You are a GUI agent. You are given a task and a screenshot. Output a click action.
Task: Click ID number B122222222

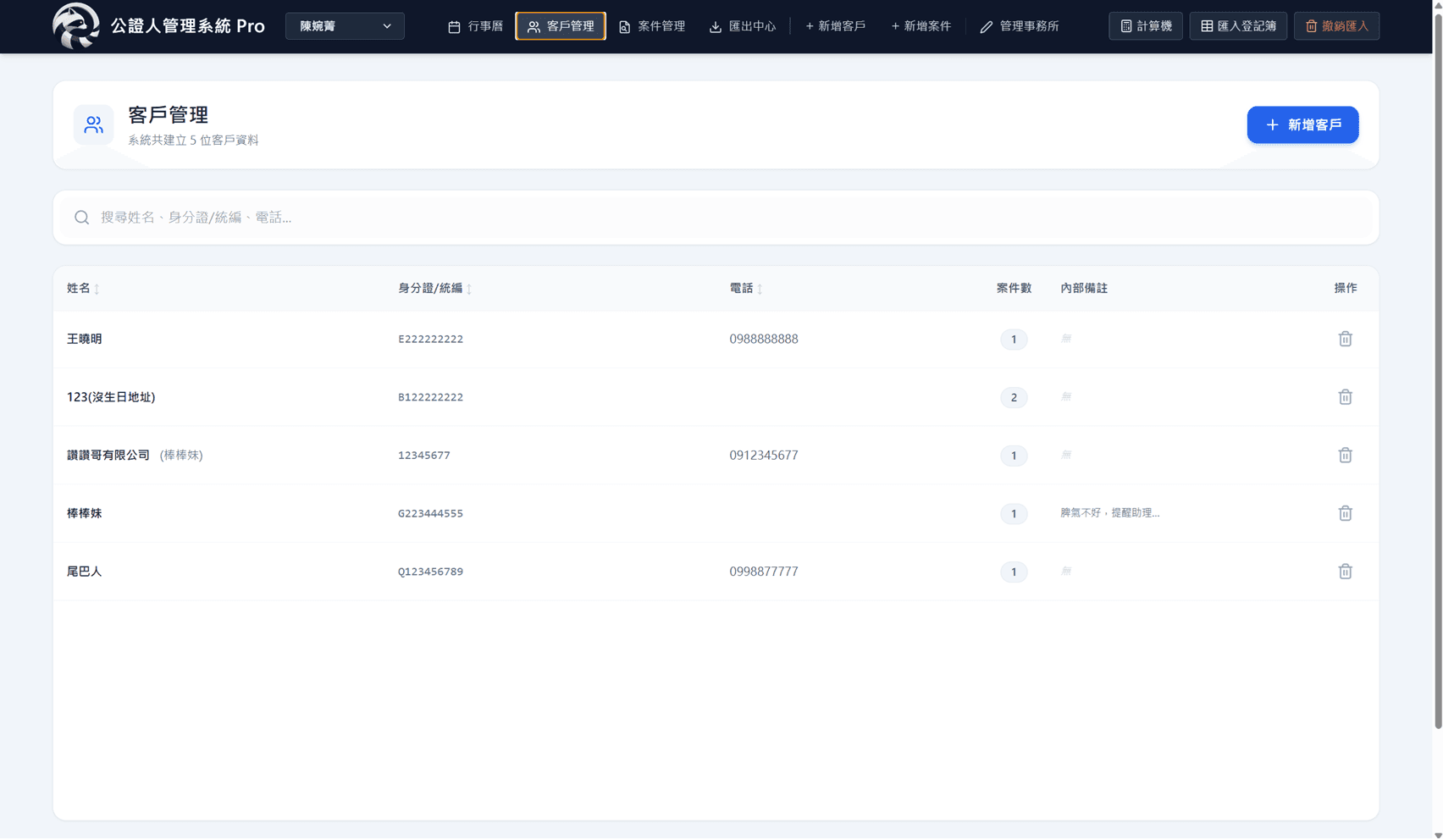[430, 397]
